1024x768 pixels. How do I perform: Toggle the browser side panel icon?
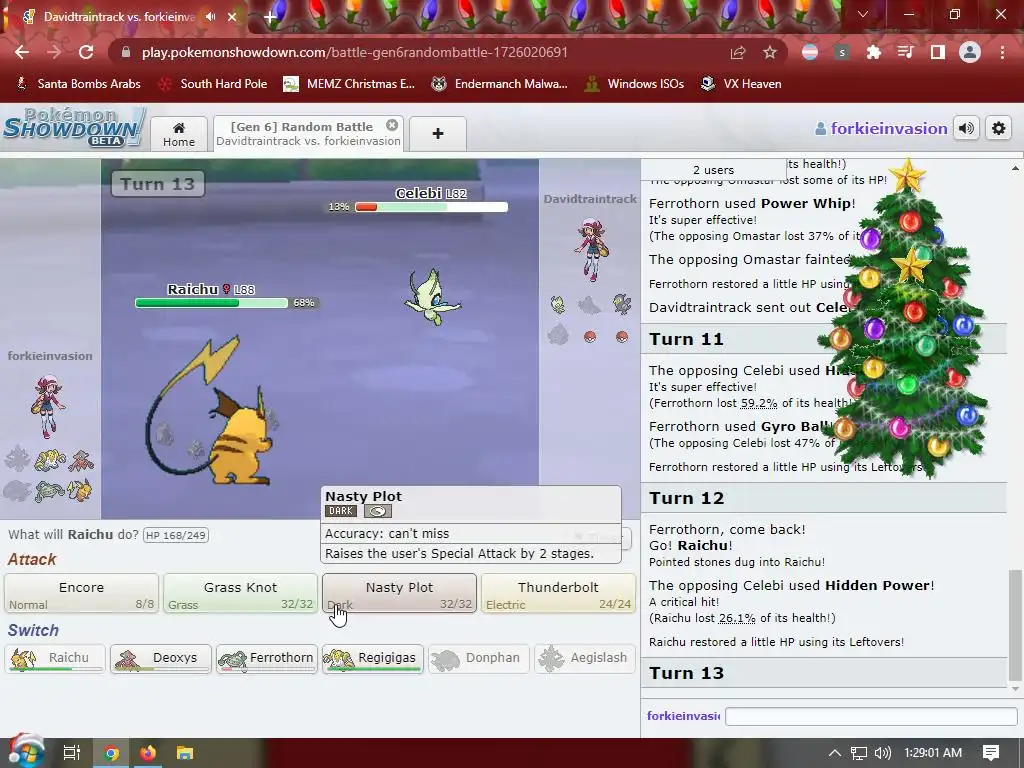pos(938,52)
